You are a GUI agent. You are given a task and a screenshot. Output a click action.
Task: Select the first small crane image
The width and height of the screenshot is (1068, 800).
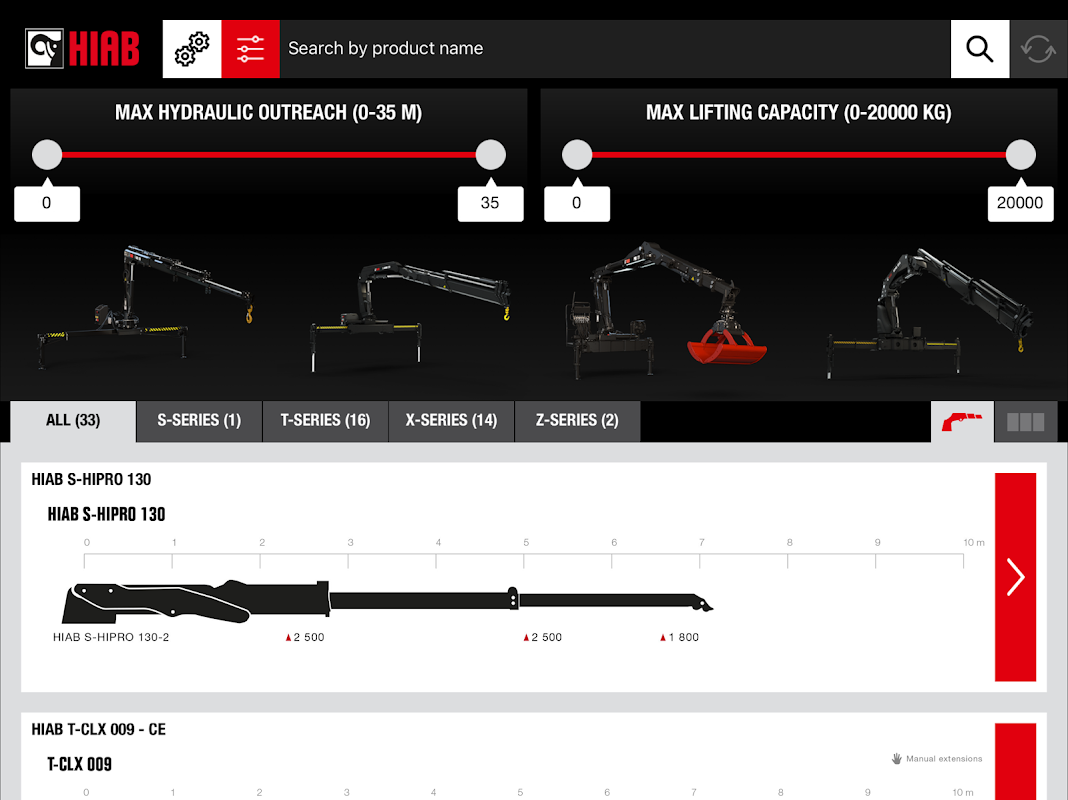pos(144,306)
